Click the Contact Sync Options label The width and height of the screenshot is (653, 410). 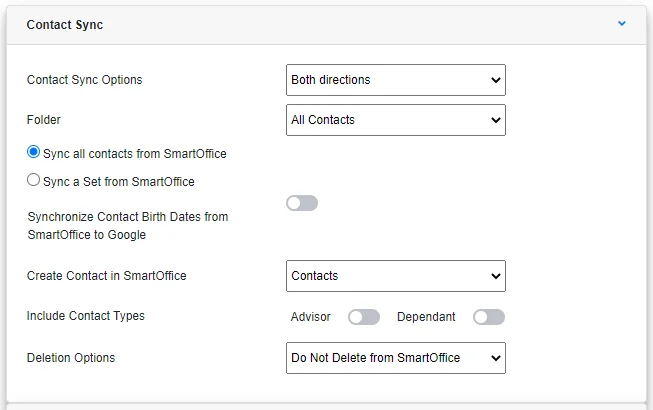click(x=85, y=80)
